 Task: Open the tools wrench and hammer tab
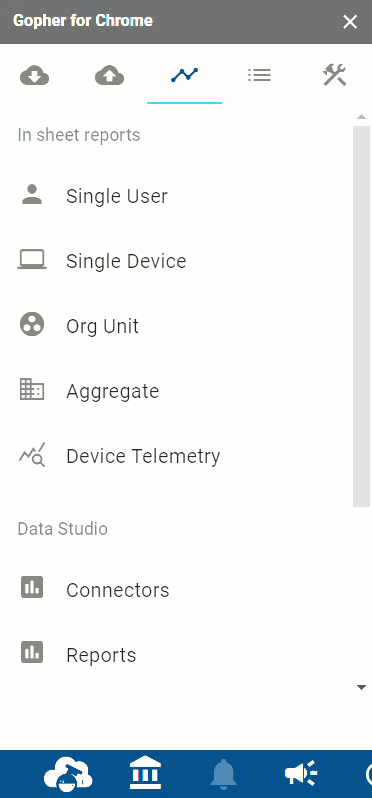[x=334, y=75]
